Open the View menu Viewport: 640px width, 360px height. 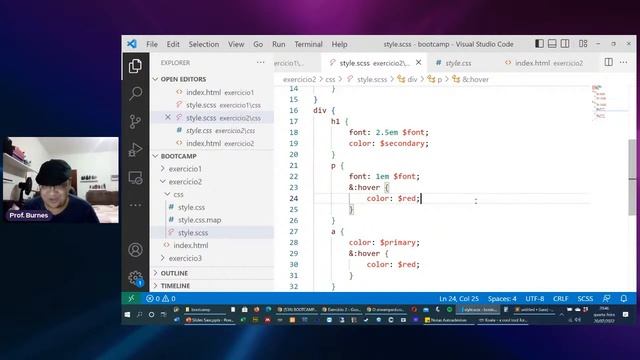pyautogui.click(x=236, y=44)
